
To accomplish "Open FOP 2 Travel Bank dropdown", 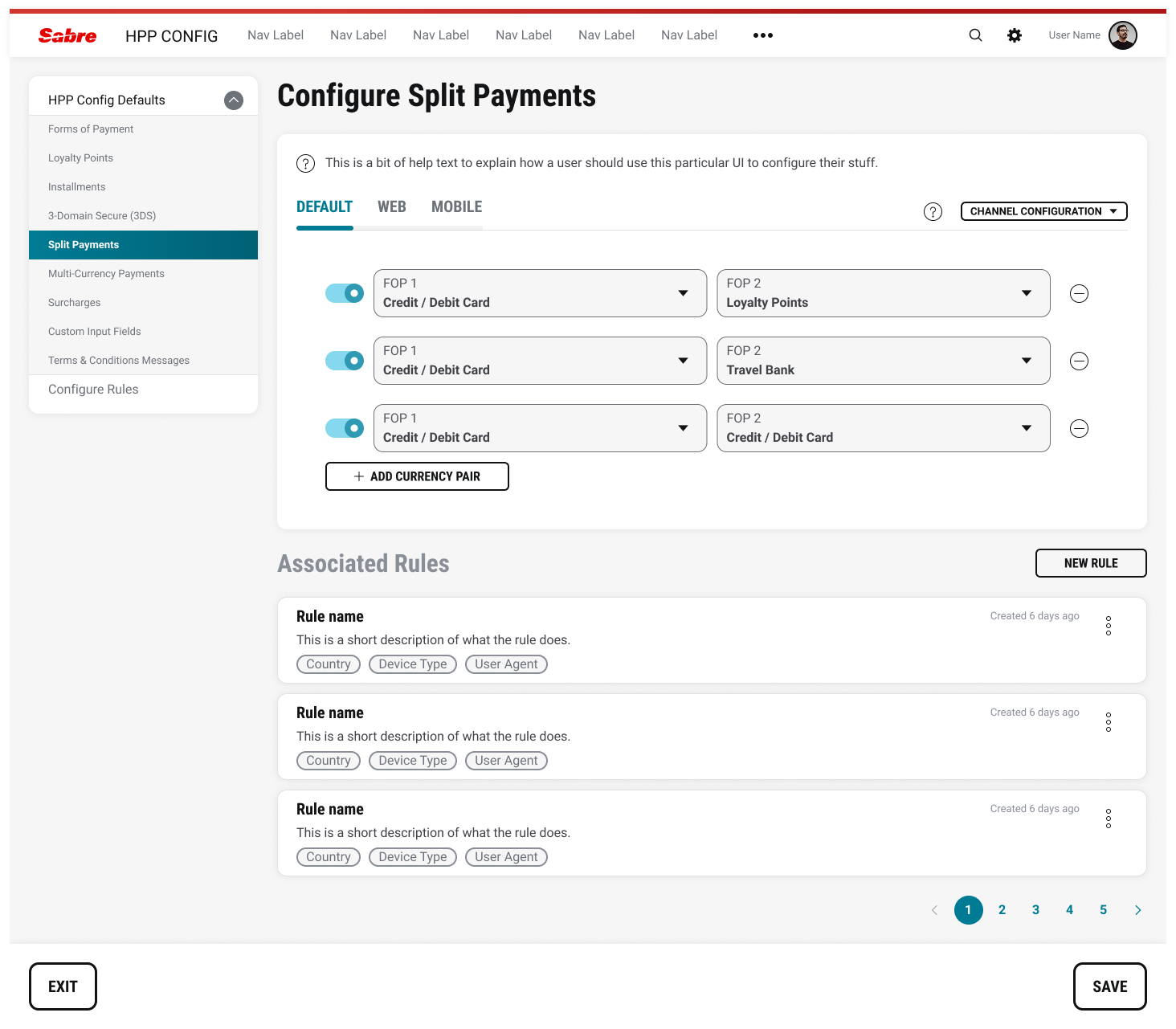I will point(884,361).
